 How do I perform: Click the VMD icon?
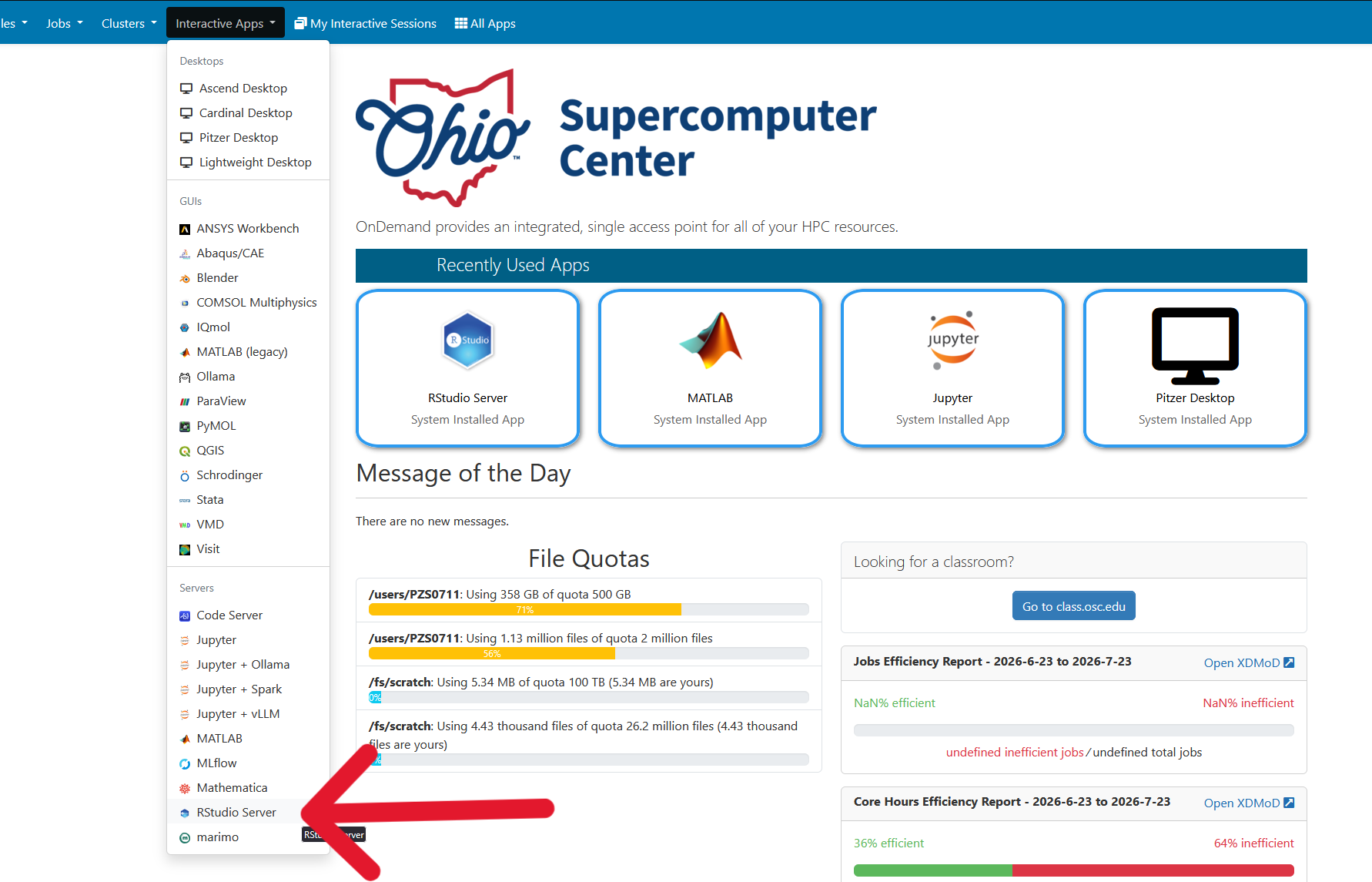click(185, 525)
